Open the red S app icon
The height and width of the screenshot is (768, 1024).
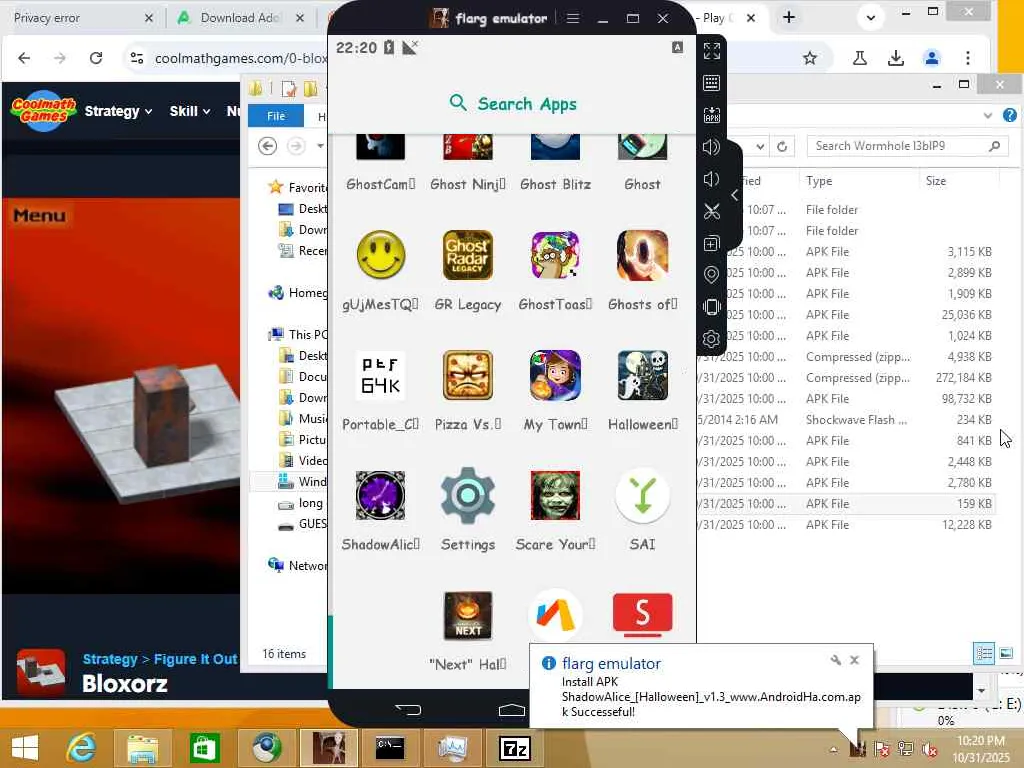(643, 614)
